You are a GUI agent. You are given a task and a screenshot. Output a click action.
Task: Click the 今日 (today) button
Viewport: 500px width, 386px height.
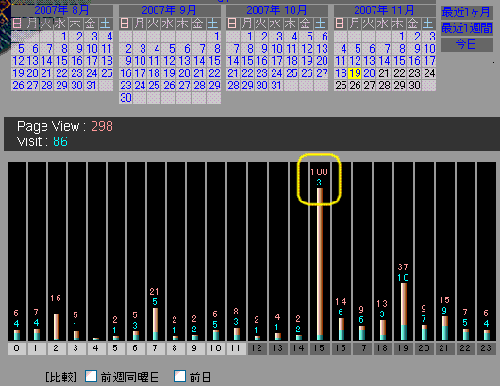coord(467,44)
